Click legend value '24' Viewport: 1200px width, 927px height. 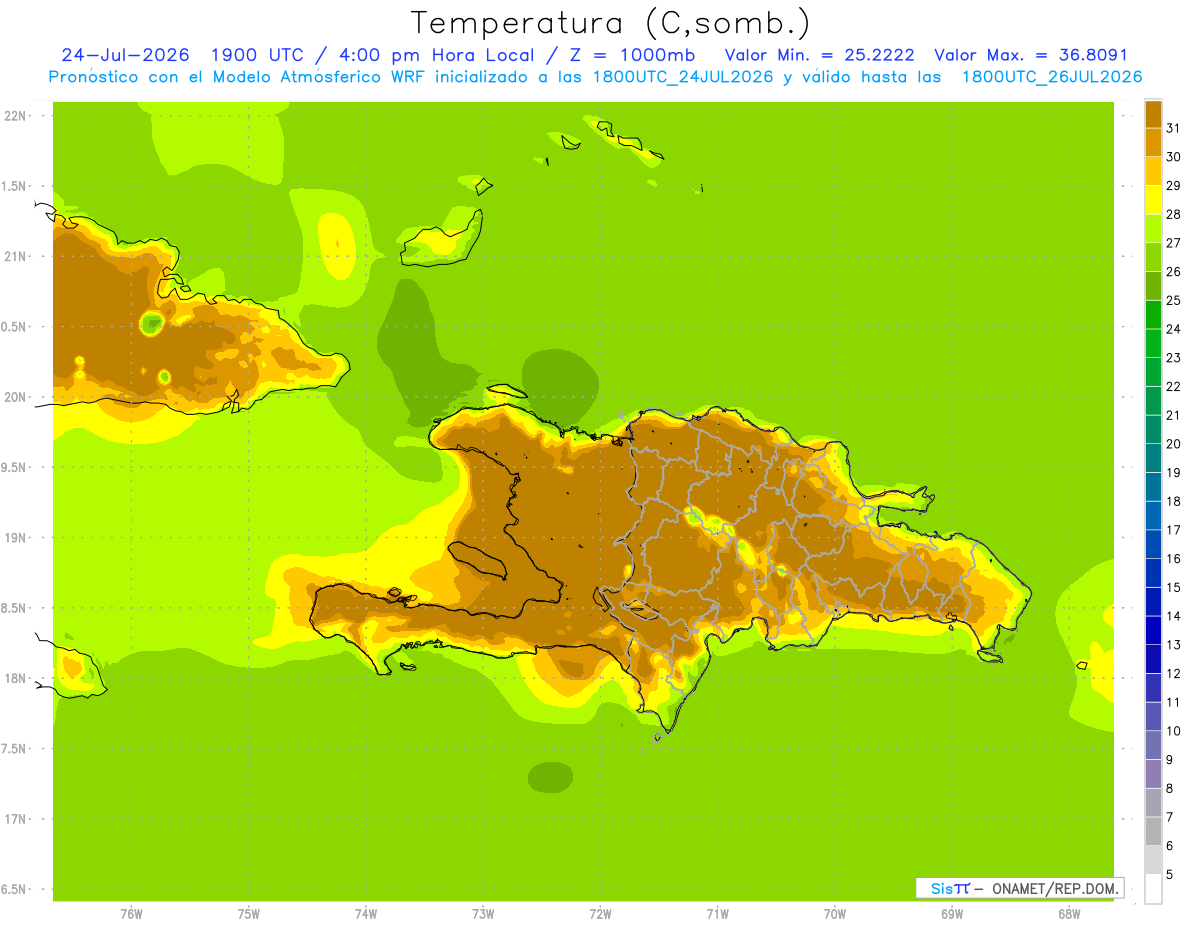pos(1174,329)
